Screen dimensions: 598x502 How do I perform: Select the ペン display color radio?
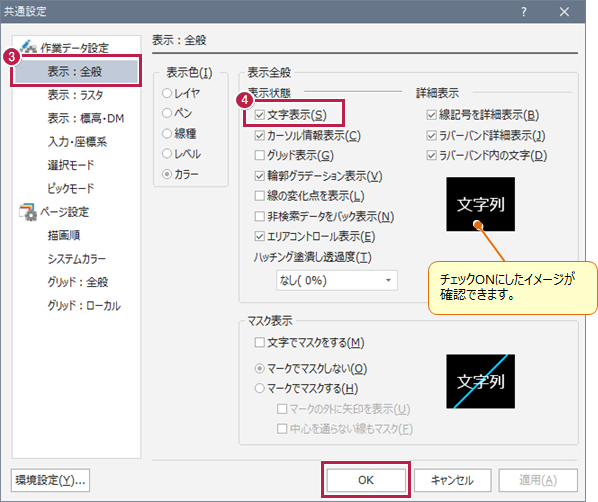coord(167,113)
